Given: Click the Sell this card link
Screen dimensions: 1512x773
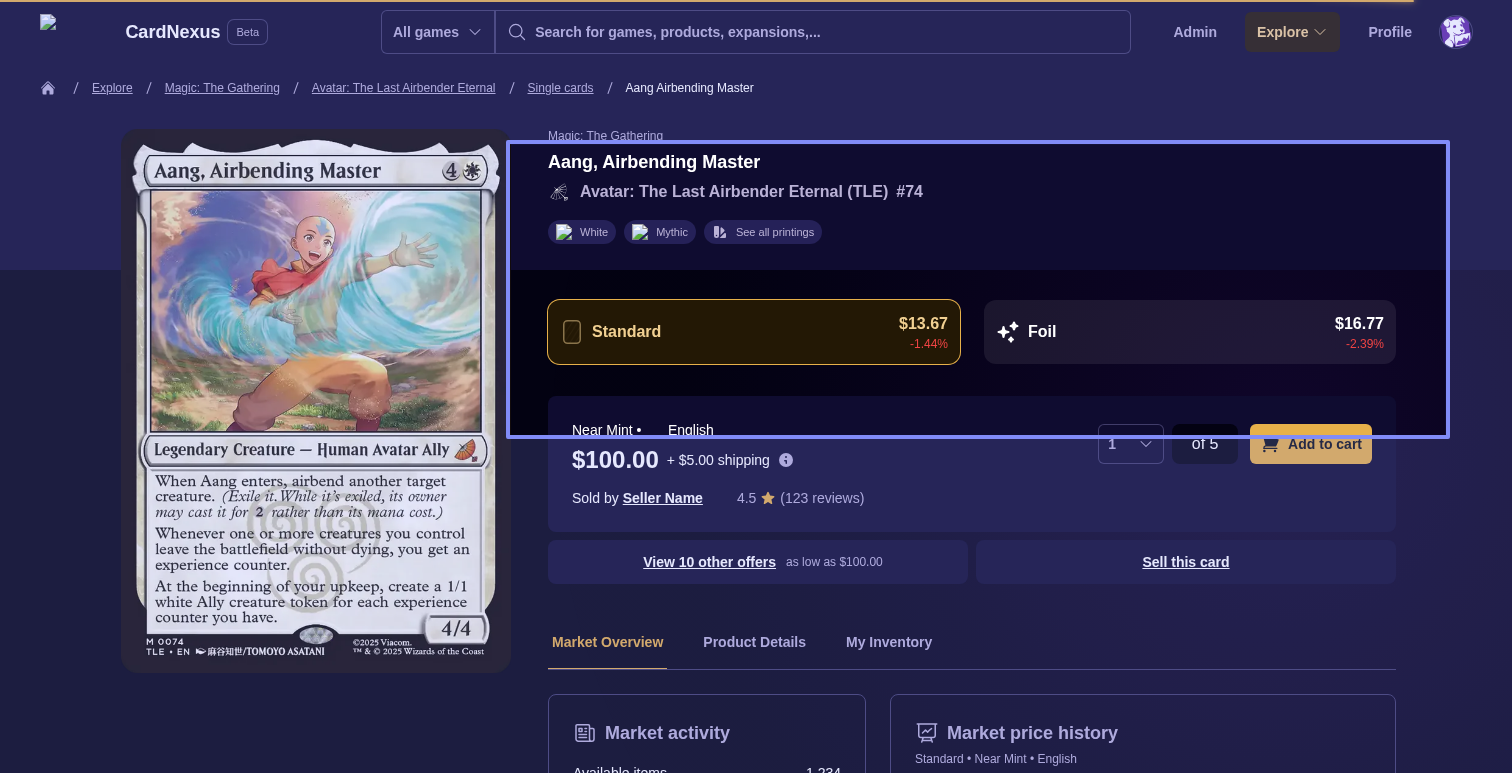Looking at the screenshot, I should click(1186, 562).
